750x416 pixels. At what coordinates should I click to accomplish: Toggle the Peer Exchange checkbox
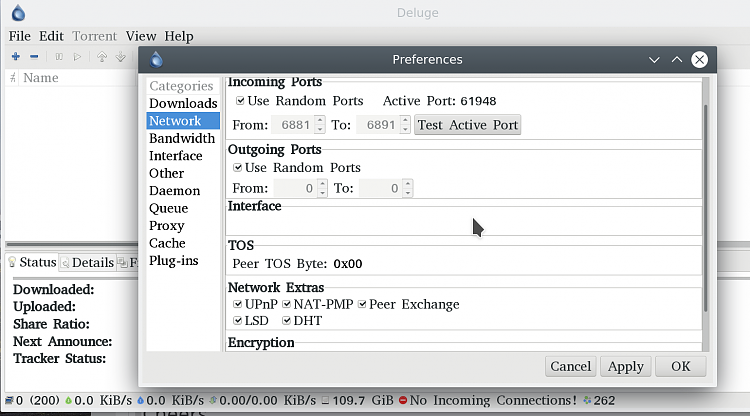click(x=362, y=304)
